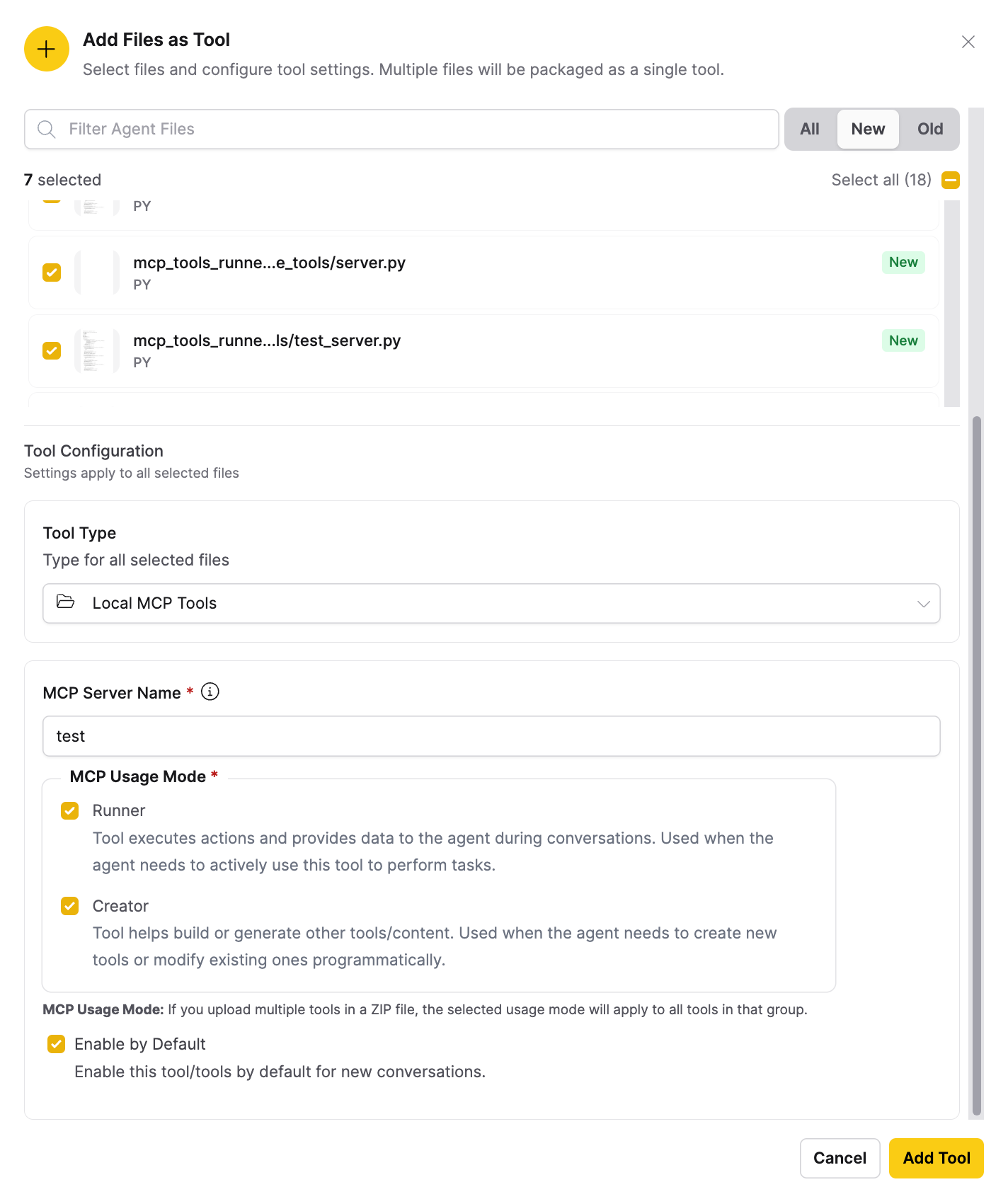This screenshot has height=1199, width=1008.
Task: Click the test_server.py file thumbnail
Action: pyautogui.click(x=96, y=351)
